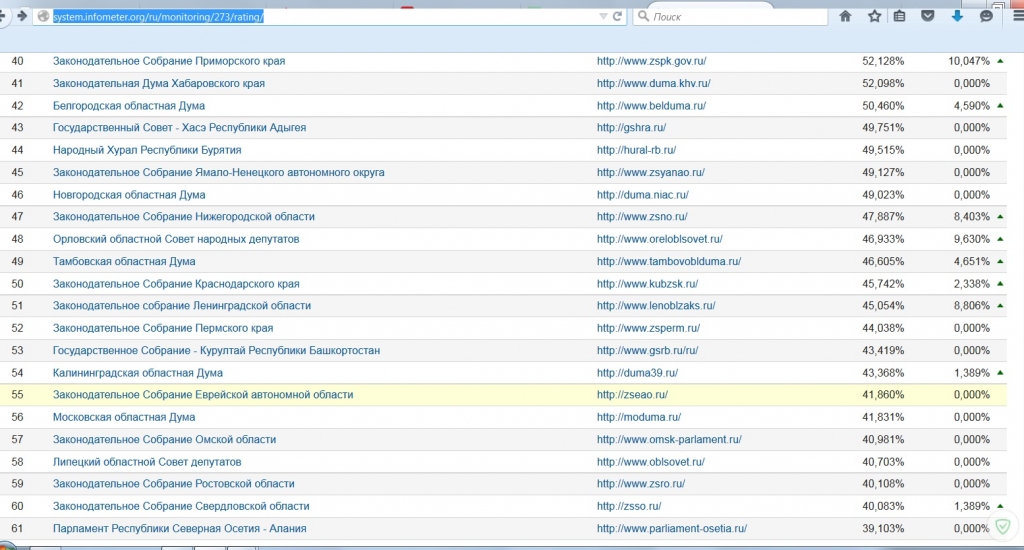Click the Pocket save icon

pos(928,16)
